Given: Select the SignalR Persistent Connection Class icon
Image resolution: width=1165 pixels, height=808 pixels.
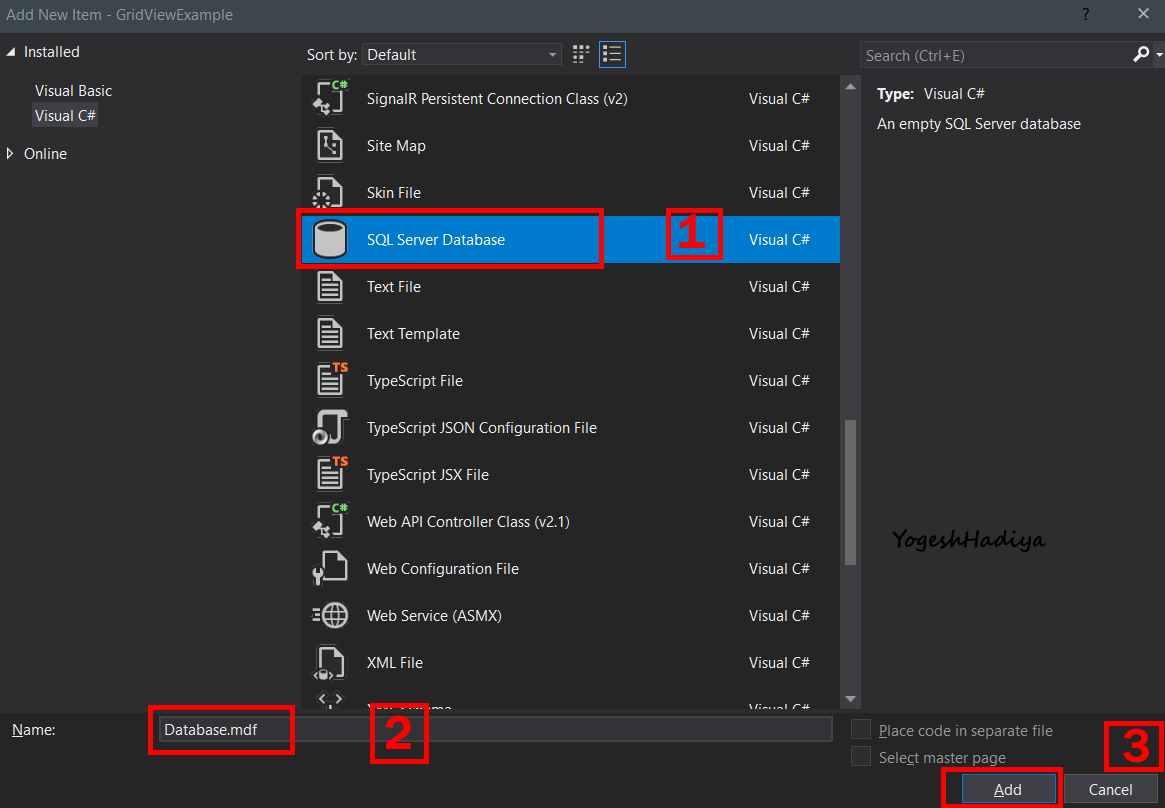Looking at the screenshot, I should (330, 98).
